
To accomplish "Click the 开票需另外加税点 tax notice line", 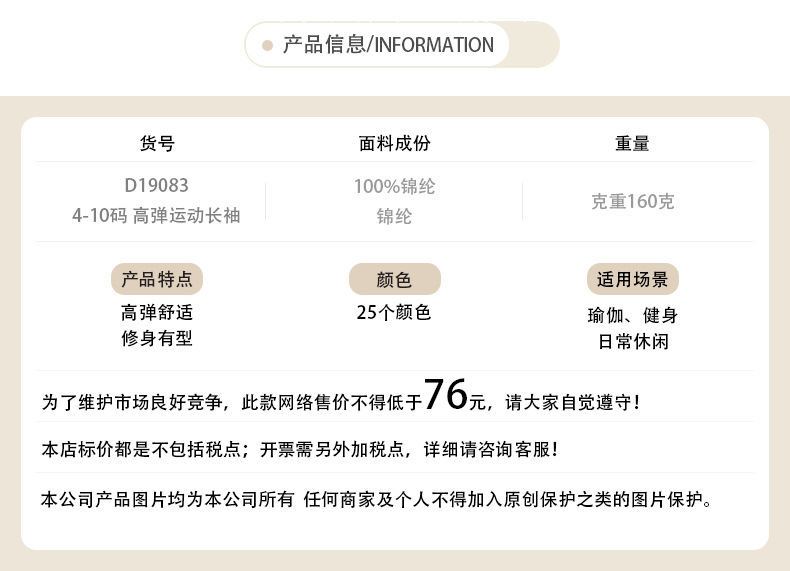I will (x=300, y=449).
